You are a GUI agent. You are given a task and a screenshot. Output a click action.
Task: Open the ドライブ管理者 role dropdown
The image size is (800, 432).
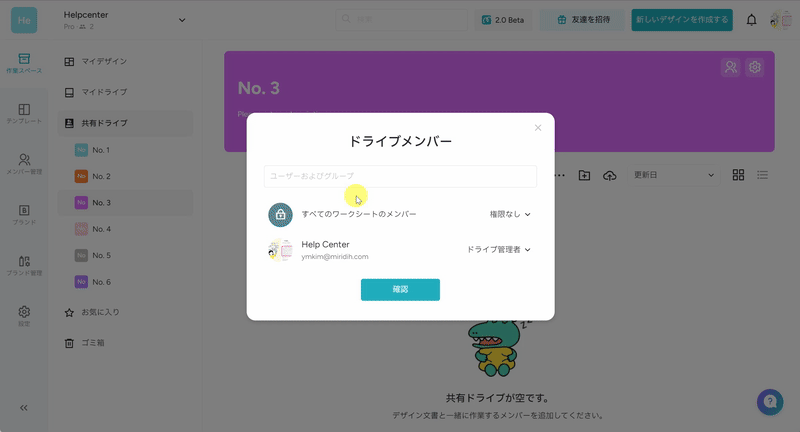pos(498,250)
